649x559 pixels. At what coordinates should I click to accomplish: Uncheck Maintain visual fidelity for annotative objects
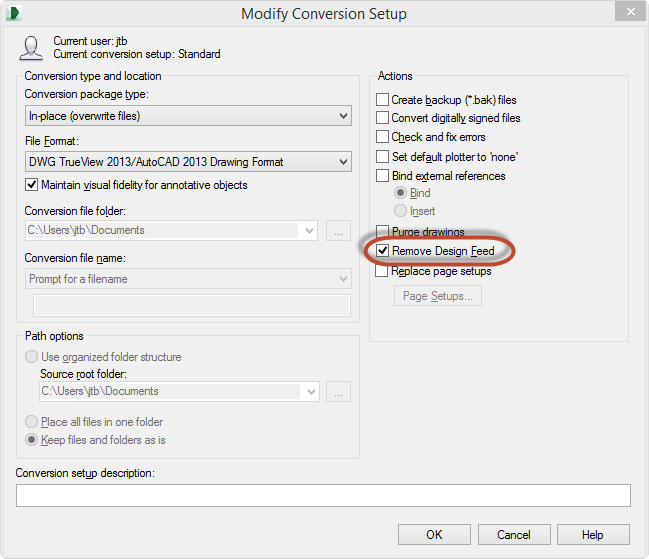point(31,185)
